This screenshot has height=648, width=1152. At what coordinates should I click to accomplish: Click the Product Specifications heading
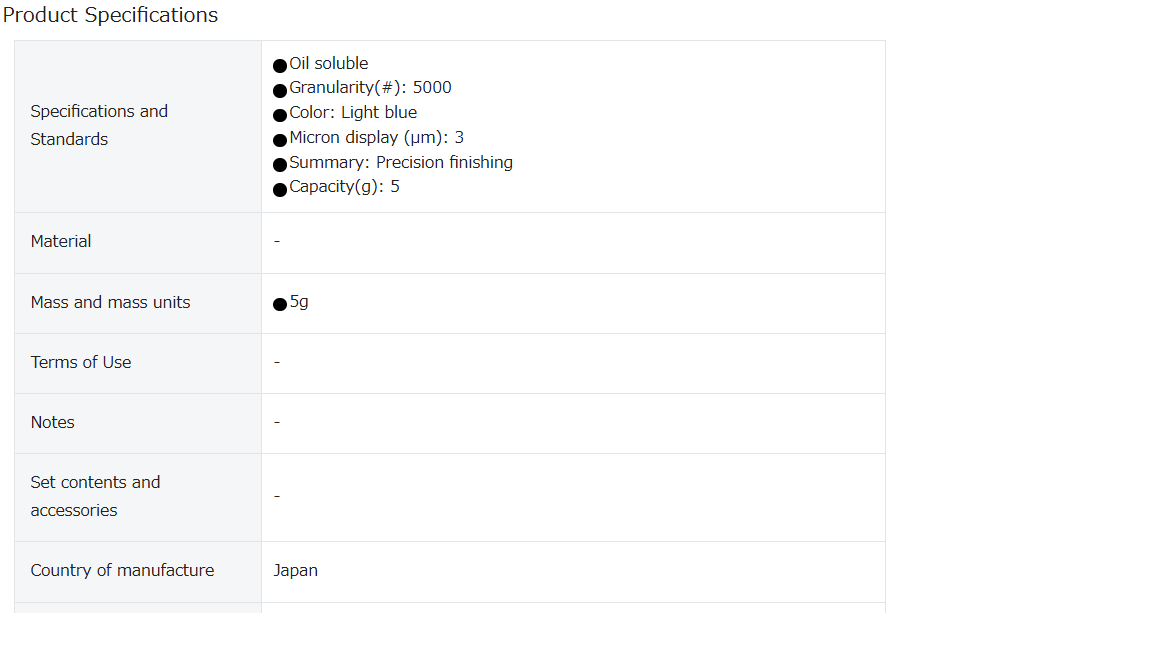tap(110, 15)
